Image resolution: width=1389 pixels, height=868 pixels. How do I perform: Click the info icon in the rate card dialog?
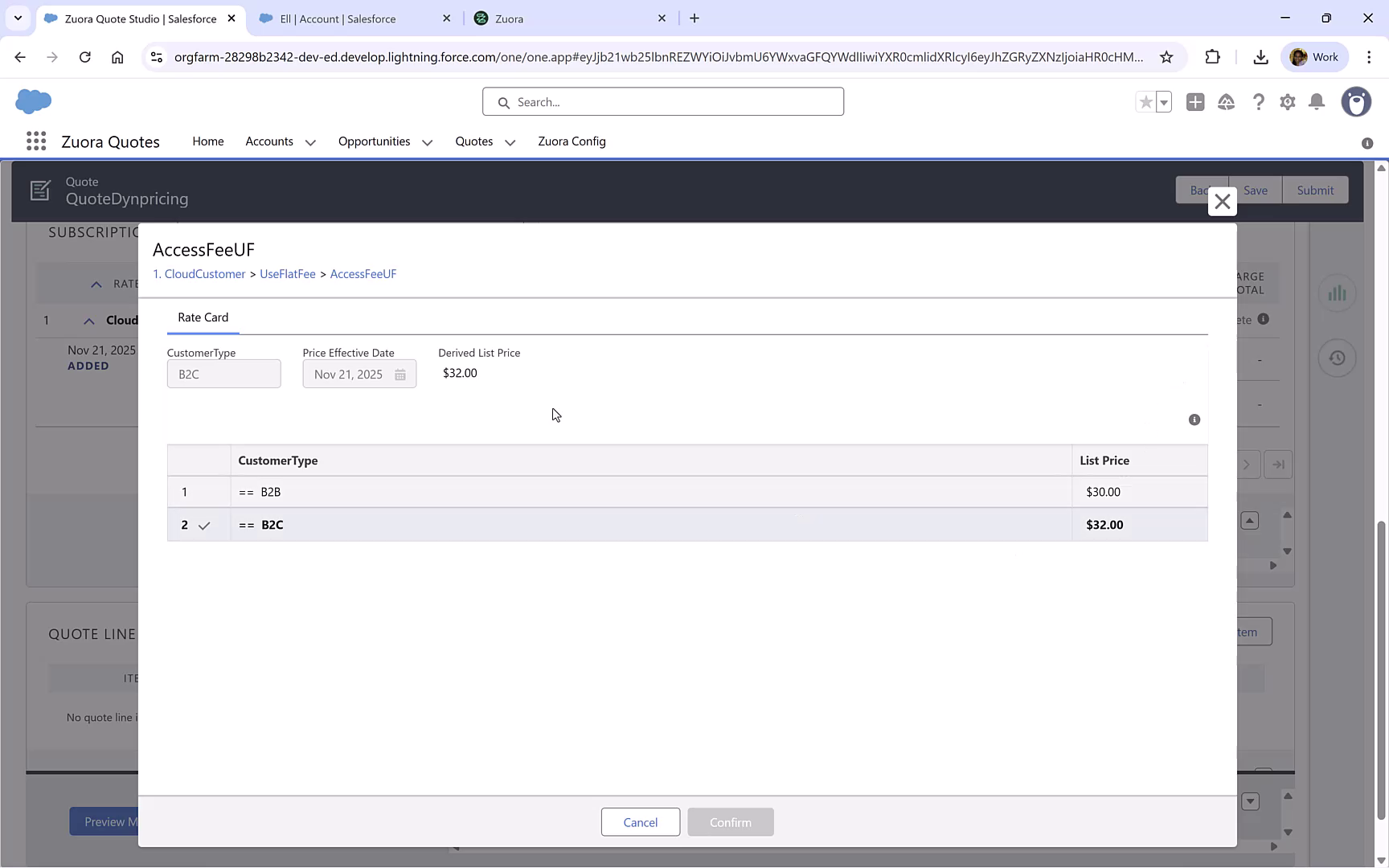(1194, 420)
